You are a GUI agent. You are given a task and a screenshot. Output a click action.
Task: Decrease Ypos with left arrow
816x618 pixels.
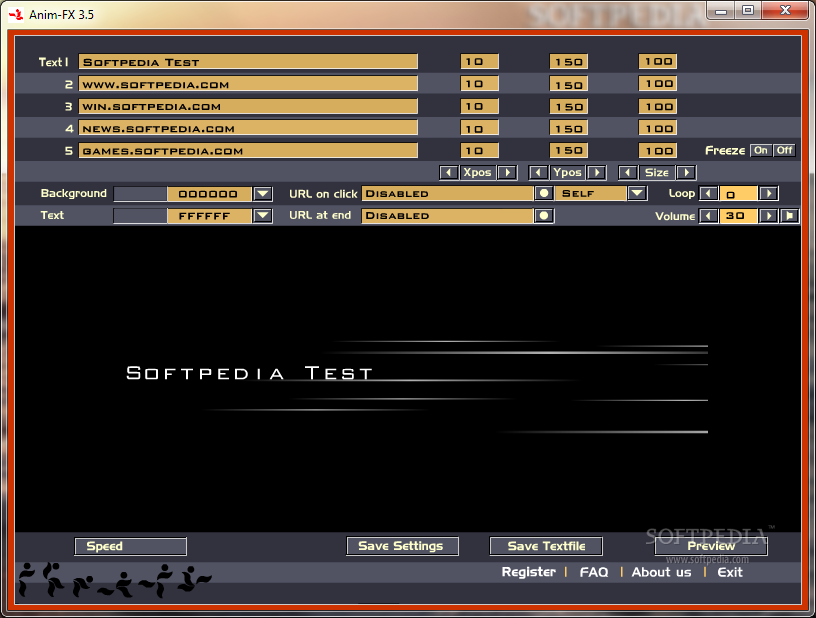538,173
